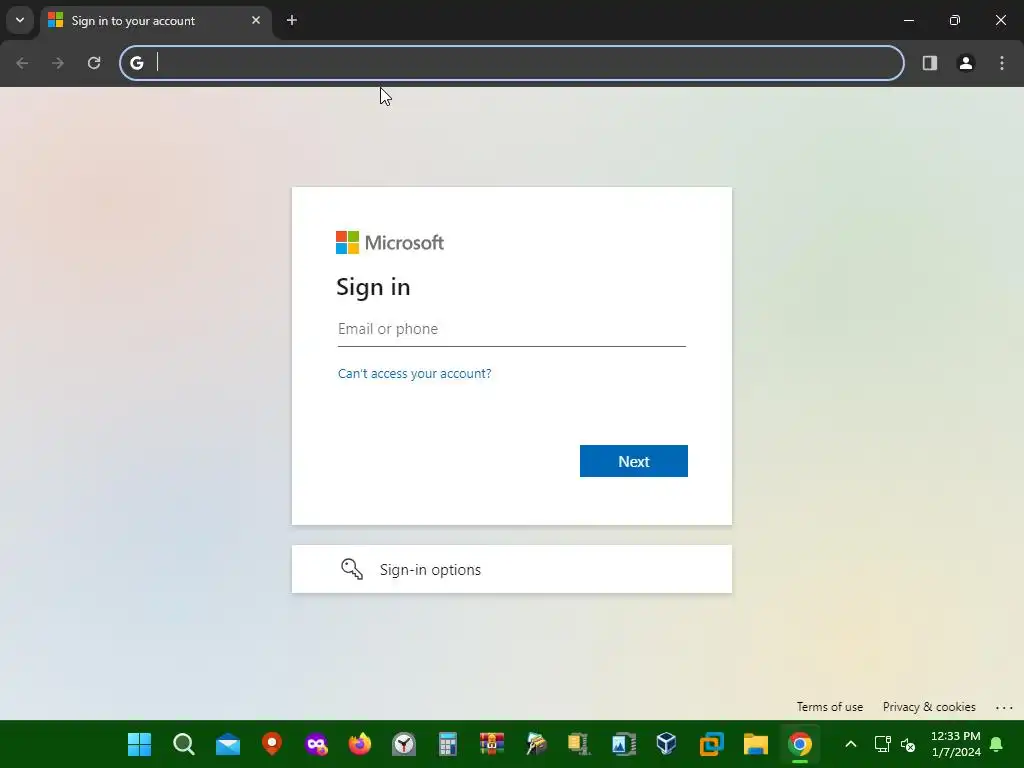Click the Chrome taskbar icon
Screen dimensions: 1024x768
tap(799, 744)
